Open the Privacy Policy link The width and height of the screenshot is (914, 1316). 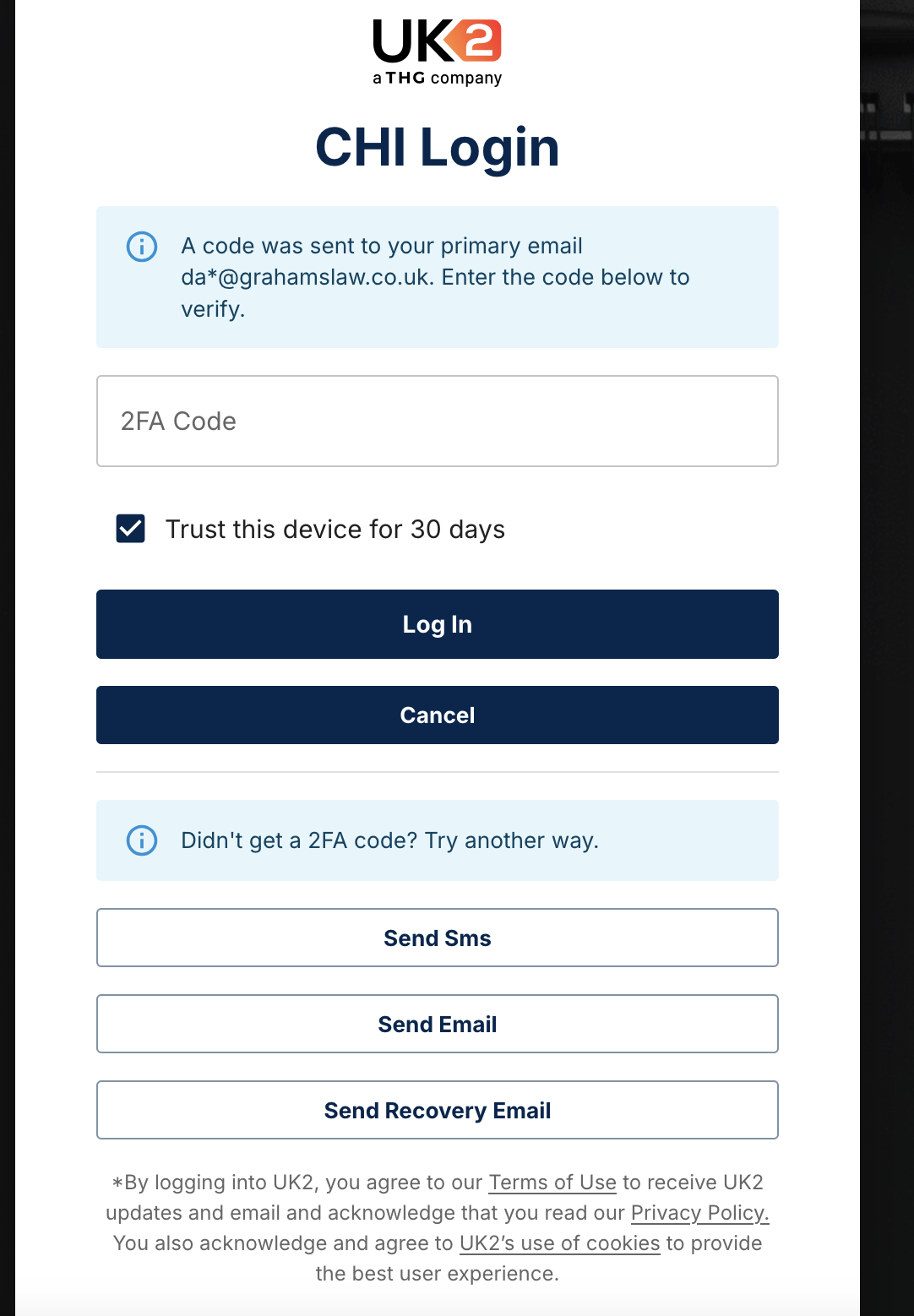[x=699, y=1213]
